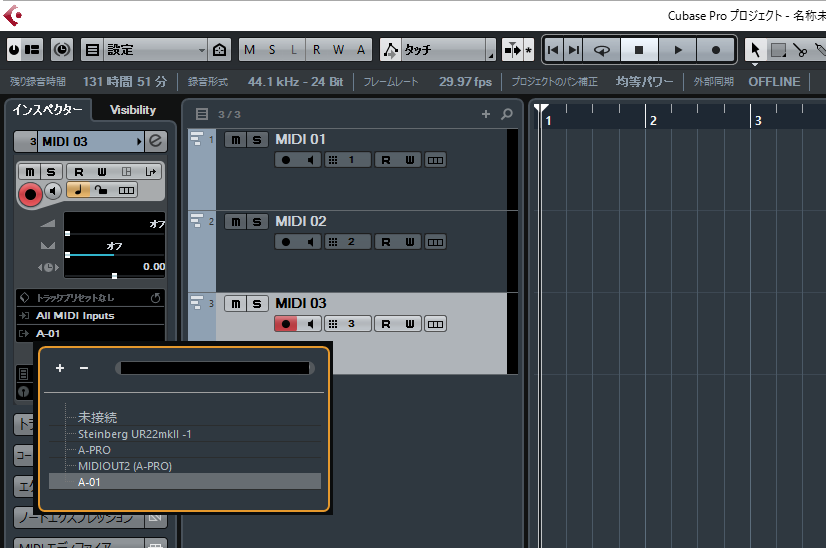
Task: Mute the MIDI 01 track
Action: coord(235,140)
